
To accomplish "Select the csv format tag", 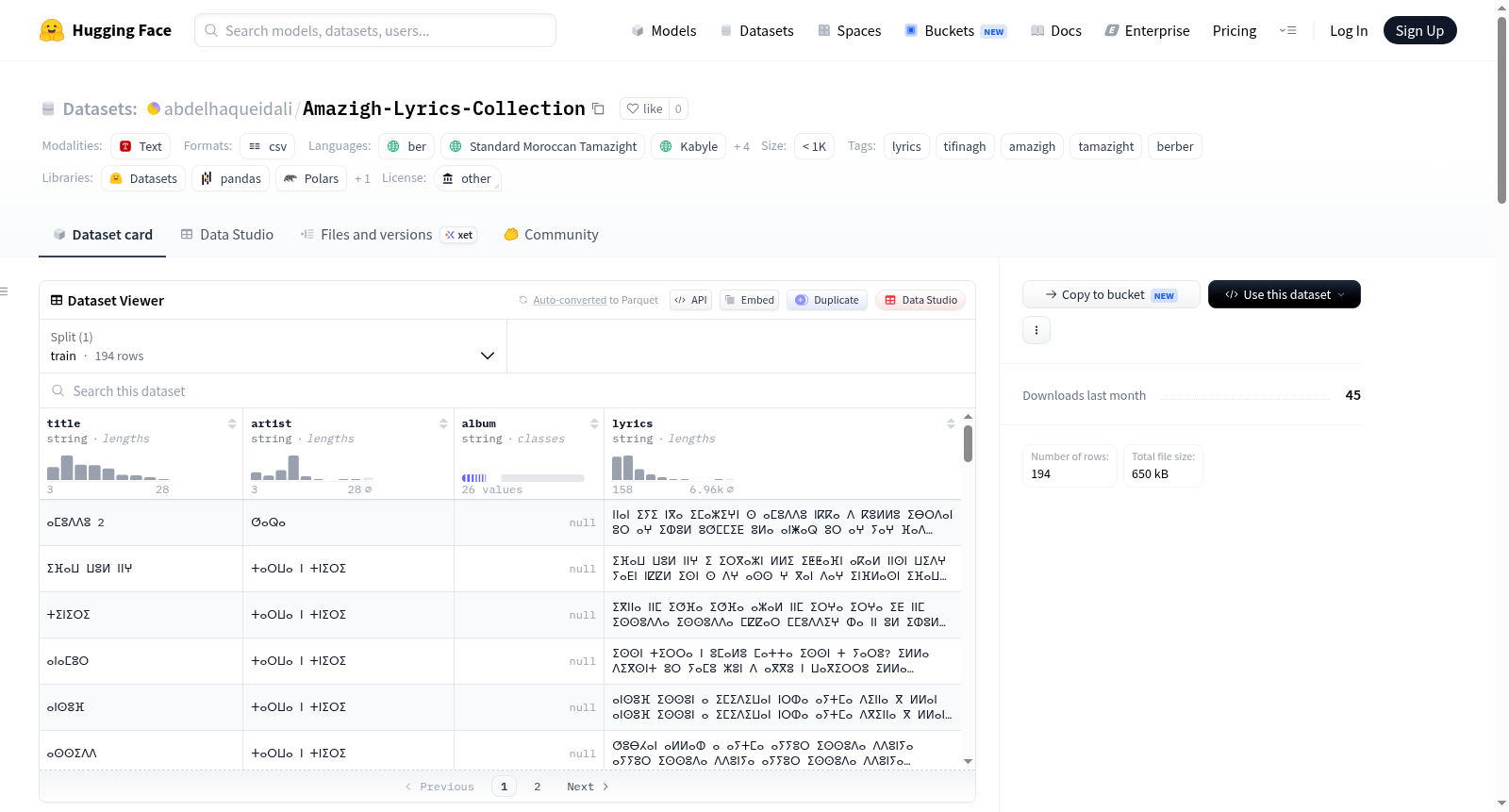I will (267, 146).
